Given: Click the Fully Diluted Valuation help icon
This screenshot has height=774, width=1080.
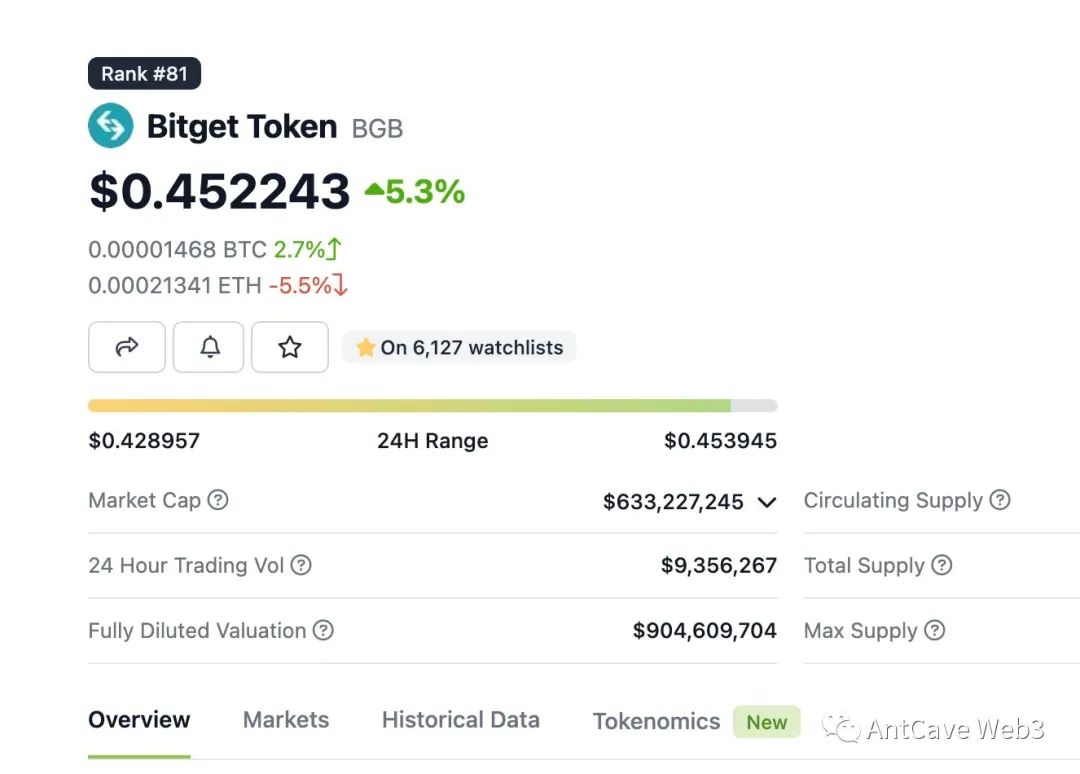Looking at the screenshot, I should pyautogui.click(x=323, y=630).
